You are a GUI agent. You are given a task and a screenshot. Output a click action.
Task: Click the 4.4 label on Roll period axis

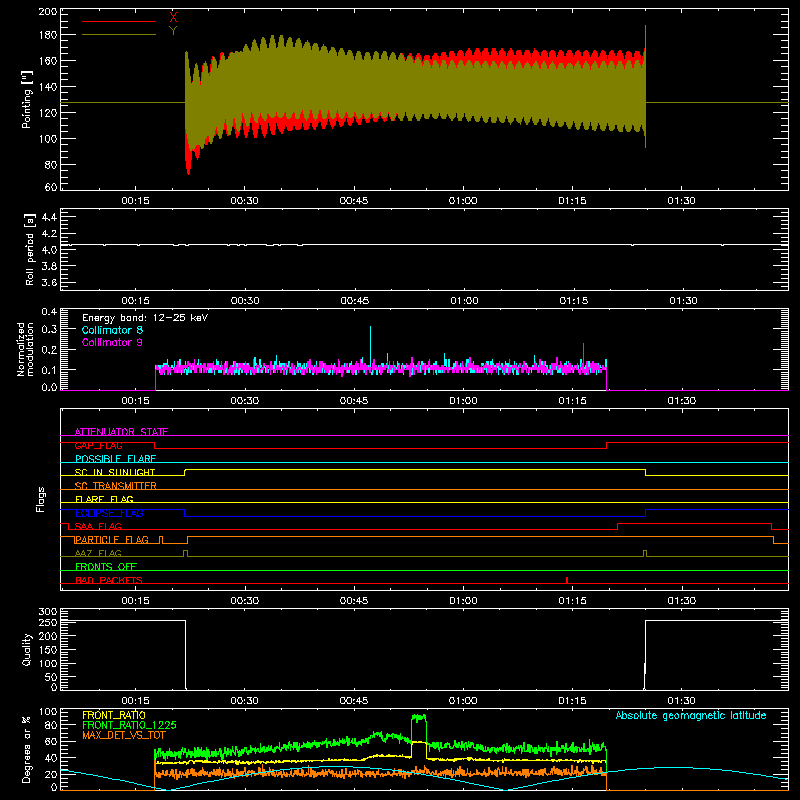[x=49, y=217]
